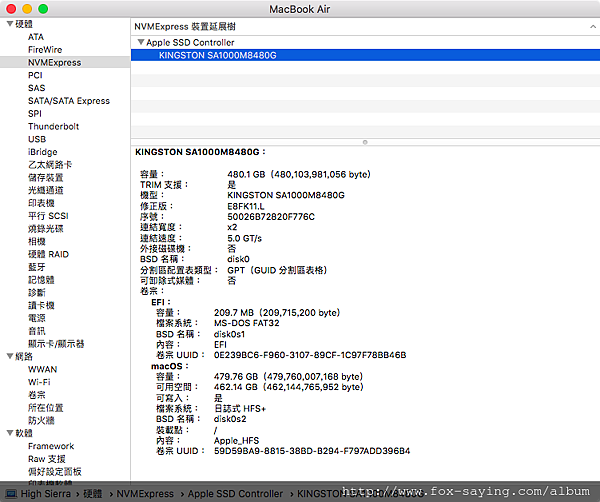Click the pane divider handle dot
The height and width of the screenshot is (502, 600).
(x=365, y=142)
